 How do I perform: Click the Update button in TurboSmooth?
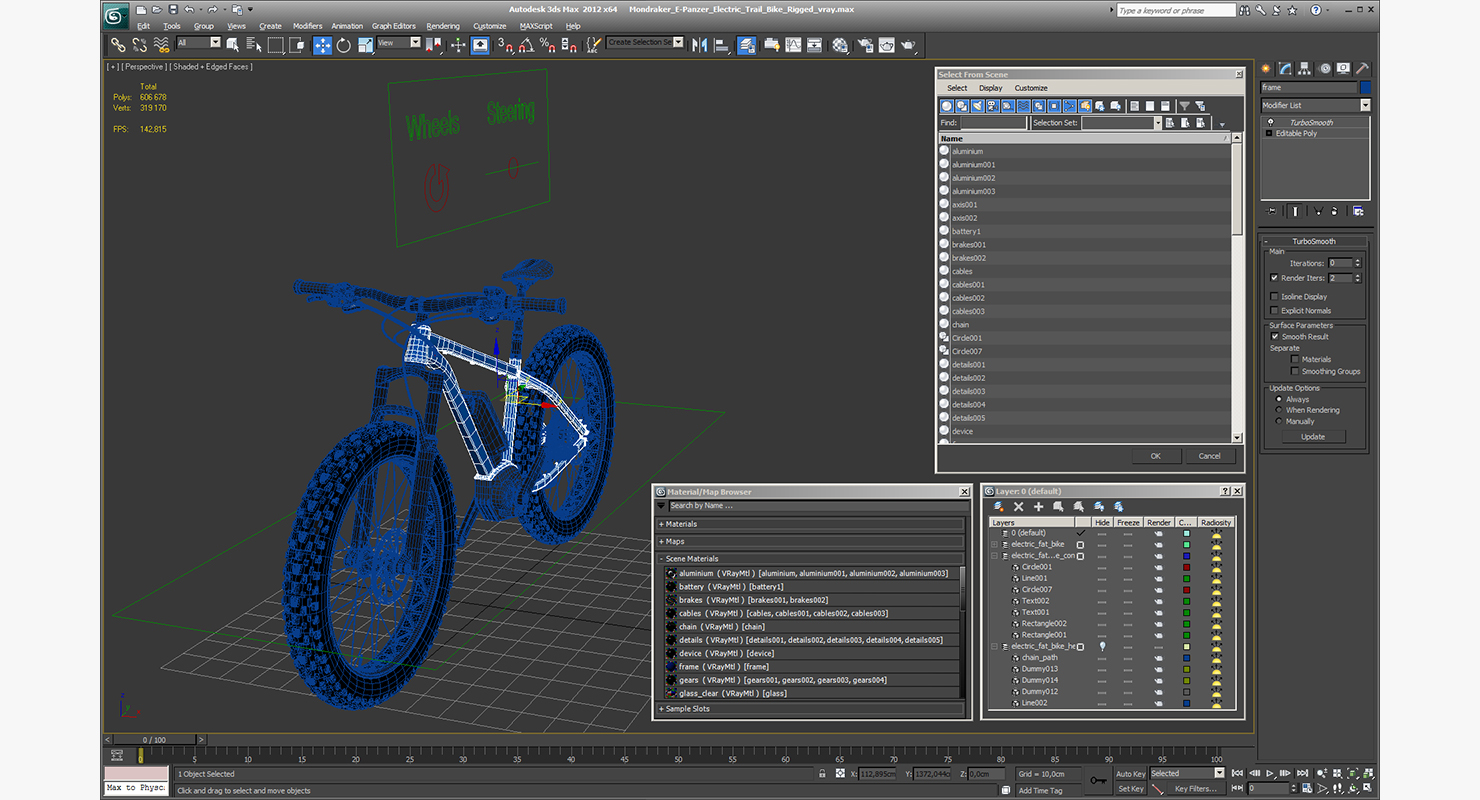pos(1313,437)
